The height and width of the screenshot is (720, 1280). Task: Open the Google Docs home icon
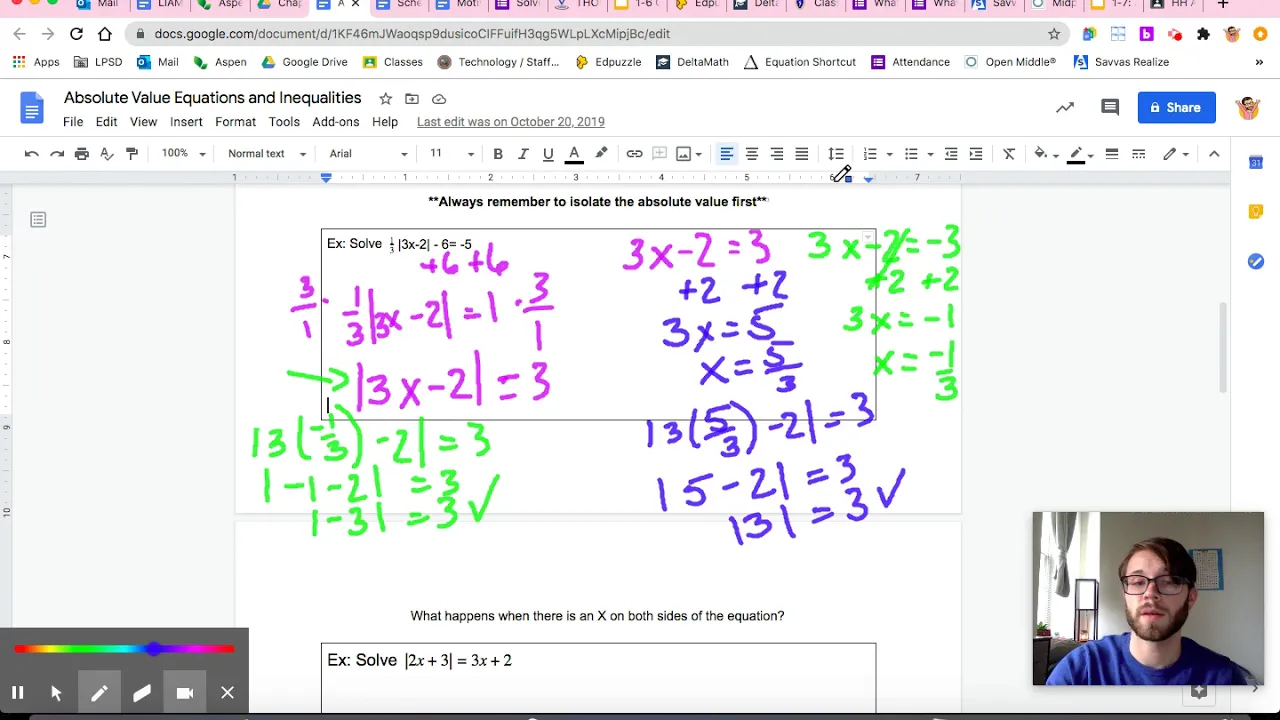[x=33, y=109]
